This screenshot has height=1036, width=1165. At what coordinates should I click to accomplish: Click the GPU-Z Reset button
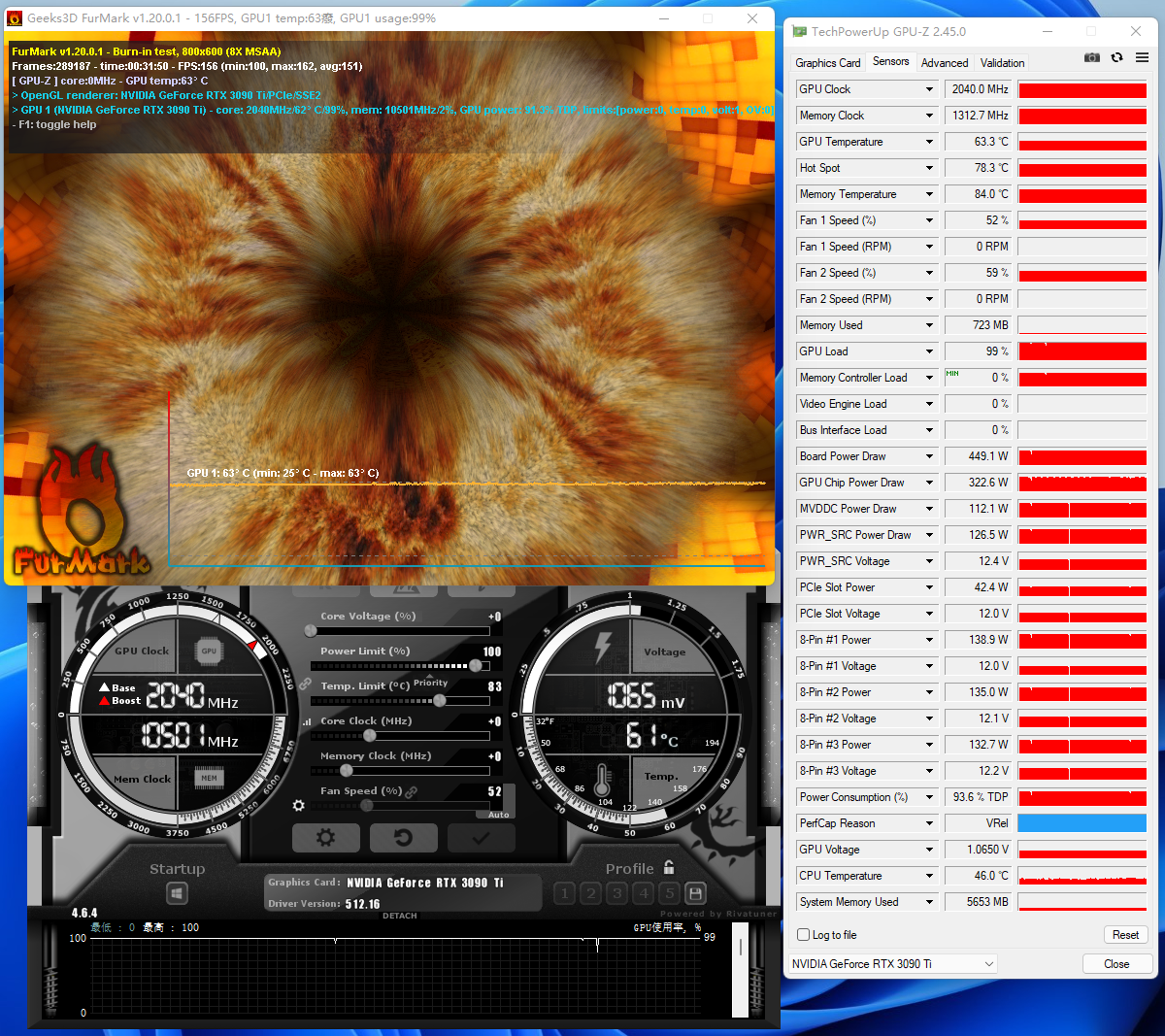click(1125, 935)
